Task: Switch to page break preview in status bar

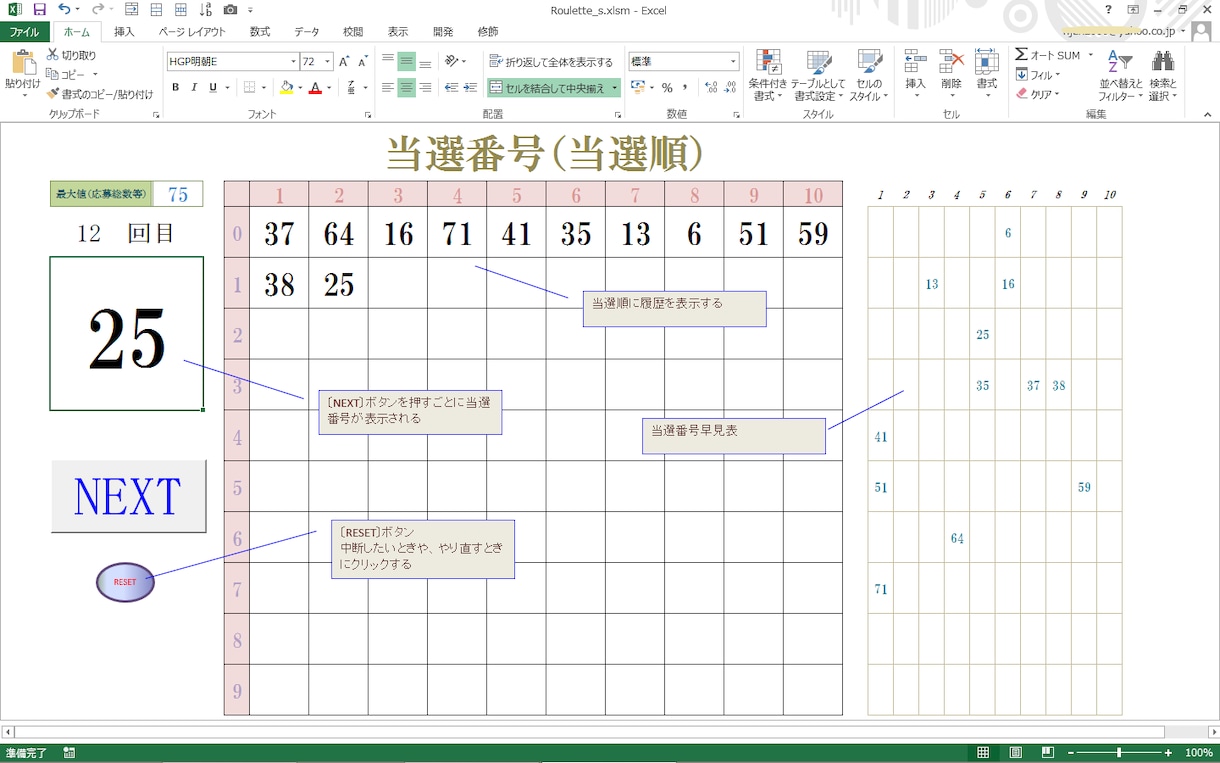Action: pyautogui.click(x=1047, y=753)
